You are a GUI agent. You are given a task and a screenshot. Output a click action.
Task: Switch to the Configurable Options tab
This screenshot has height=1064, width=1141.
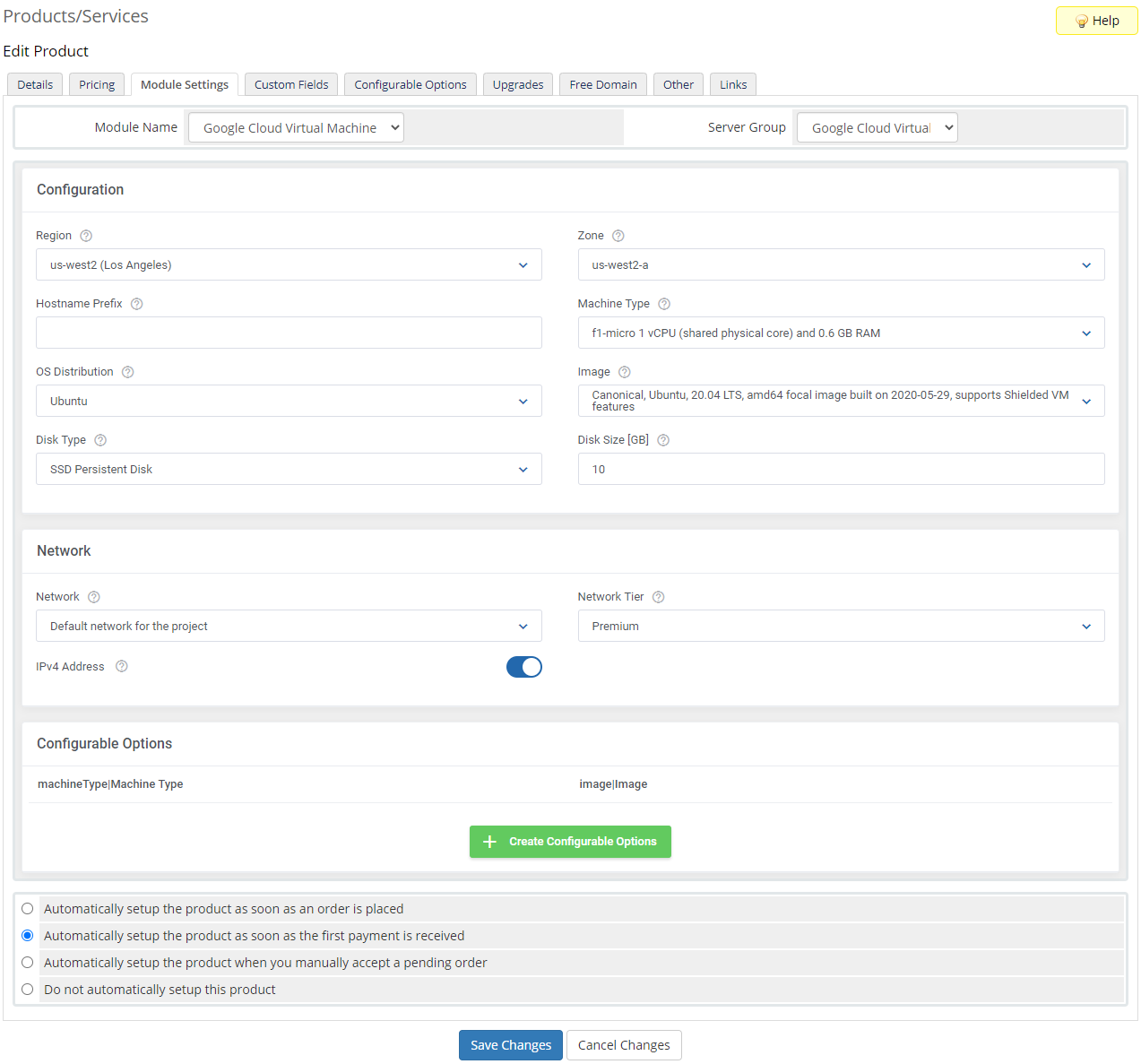point(410,83)
